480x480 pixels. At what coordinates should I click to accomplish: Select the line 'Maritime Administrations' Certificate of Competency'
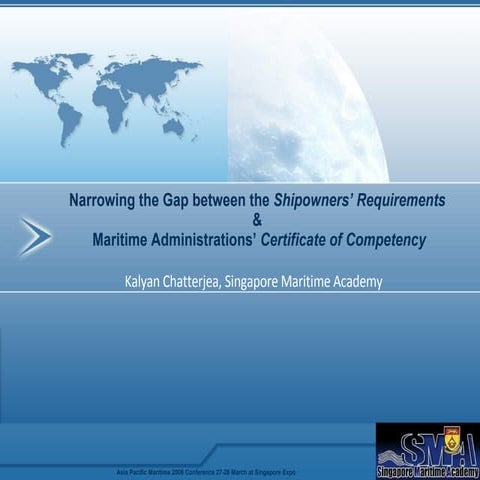pos(259,240)
